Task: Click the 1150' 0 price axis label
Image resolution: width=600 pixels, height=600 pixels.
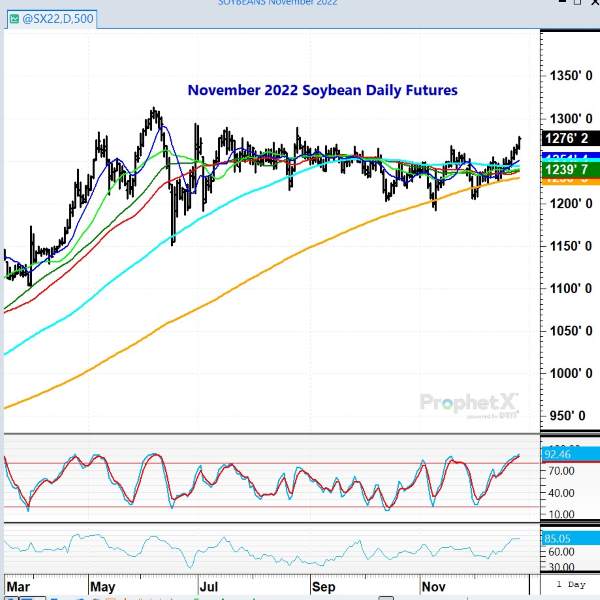Action: click(x=571, y=246)
